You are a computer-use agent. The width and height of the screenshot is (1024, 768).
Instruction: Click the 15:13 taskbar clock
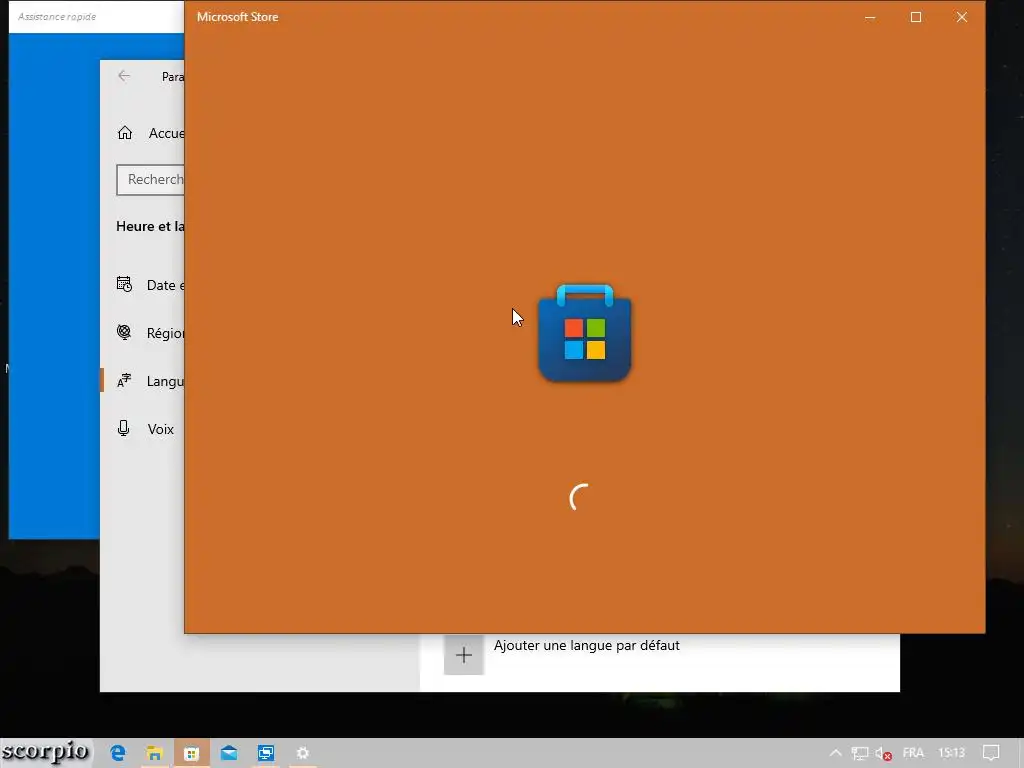(x=952, y=753)
